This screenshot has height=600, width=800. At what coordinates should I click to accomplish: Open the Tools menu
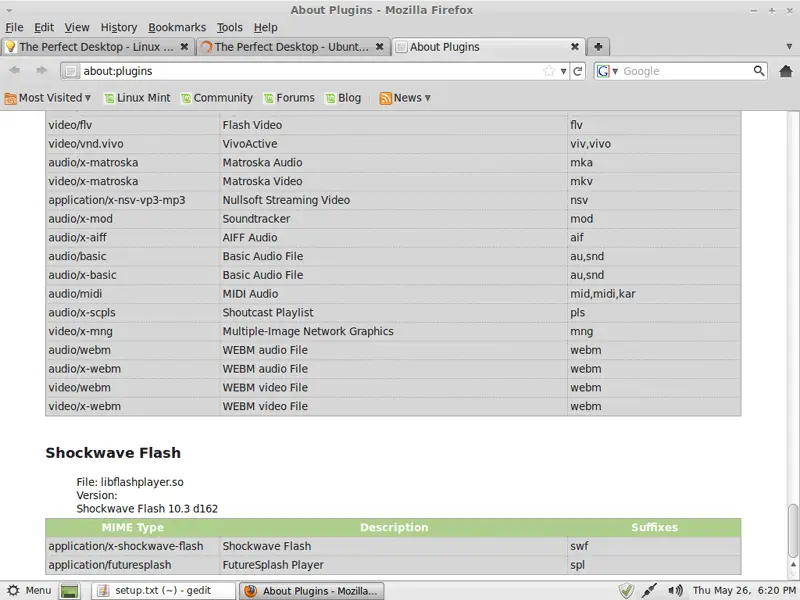click(x=230, y=28)
